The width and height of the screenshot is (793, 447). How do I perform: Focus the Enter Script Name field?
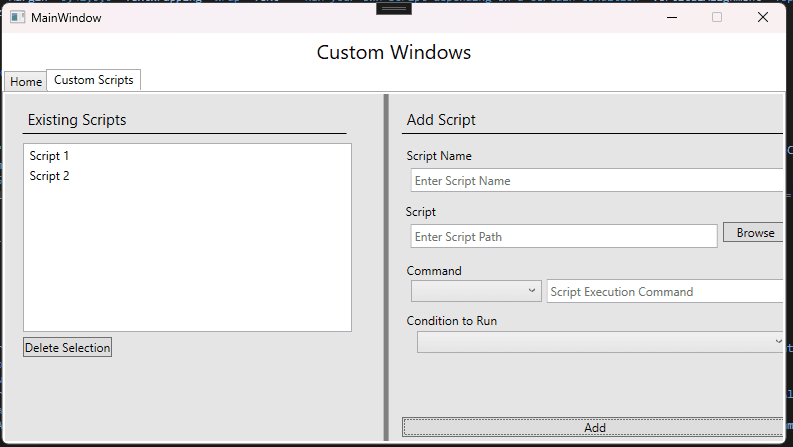click(x=596, y=181)
